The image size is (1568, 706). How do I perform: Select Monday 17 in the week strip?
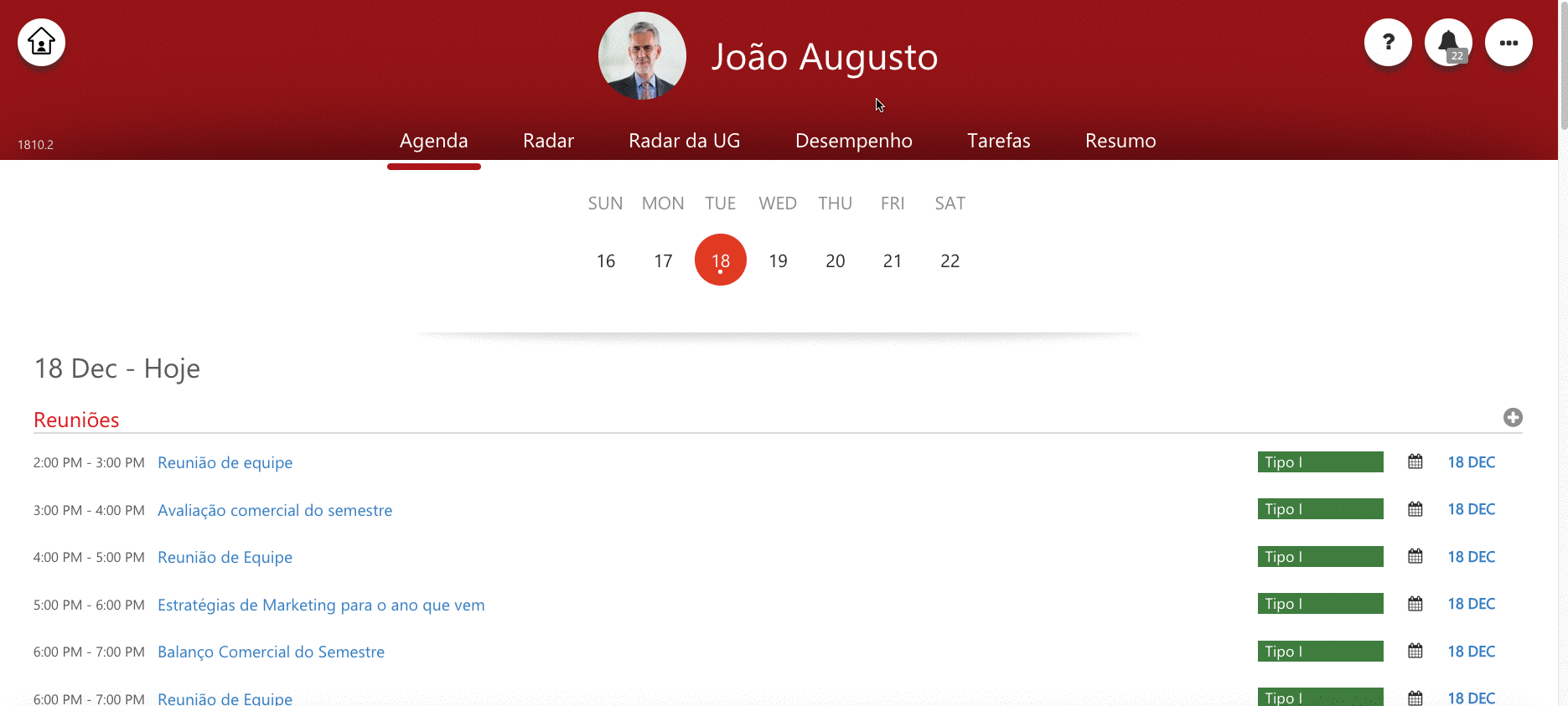[x=663, y=260]
